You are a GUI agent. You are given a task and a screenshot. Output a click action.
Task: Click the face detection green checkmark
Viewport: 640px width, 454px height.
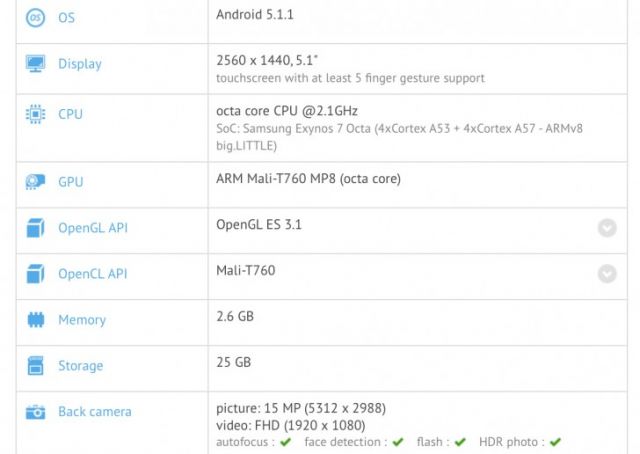pyautogui.click(x=398, y=442)
